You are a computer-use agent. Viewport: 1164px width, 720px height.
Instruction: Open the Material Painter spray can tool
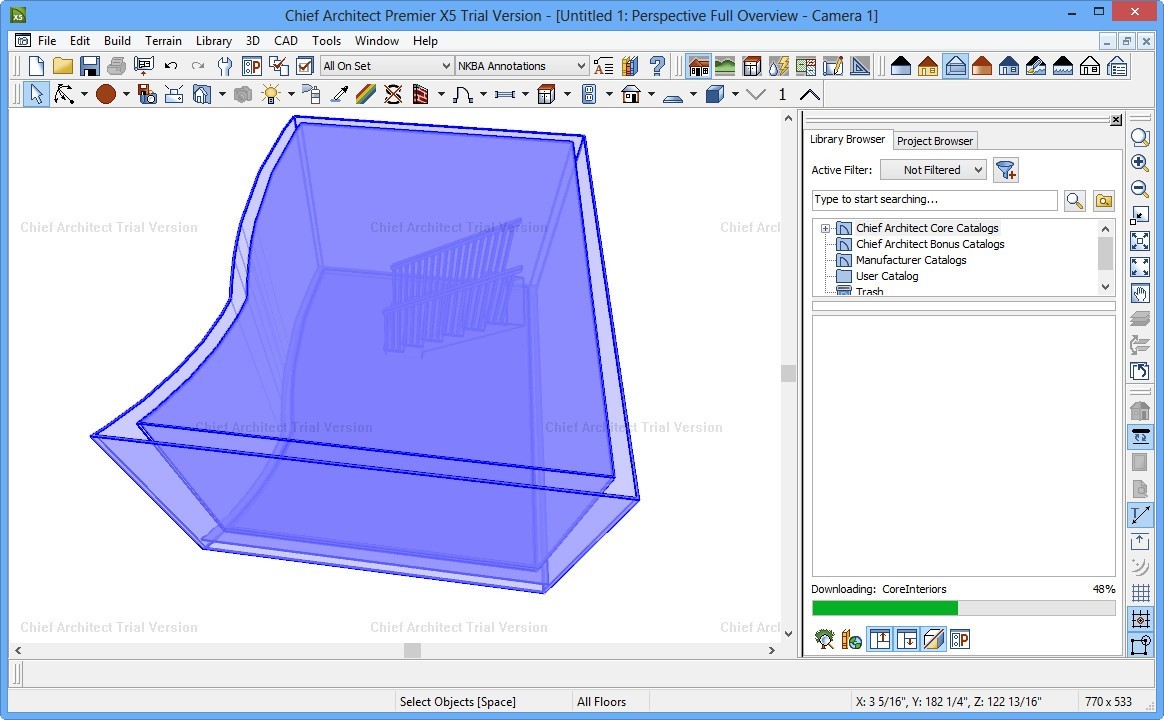pos(311,94)
